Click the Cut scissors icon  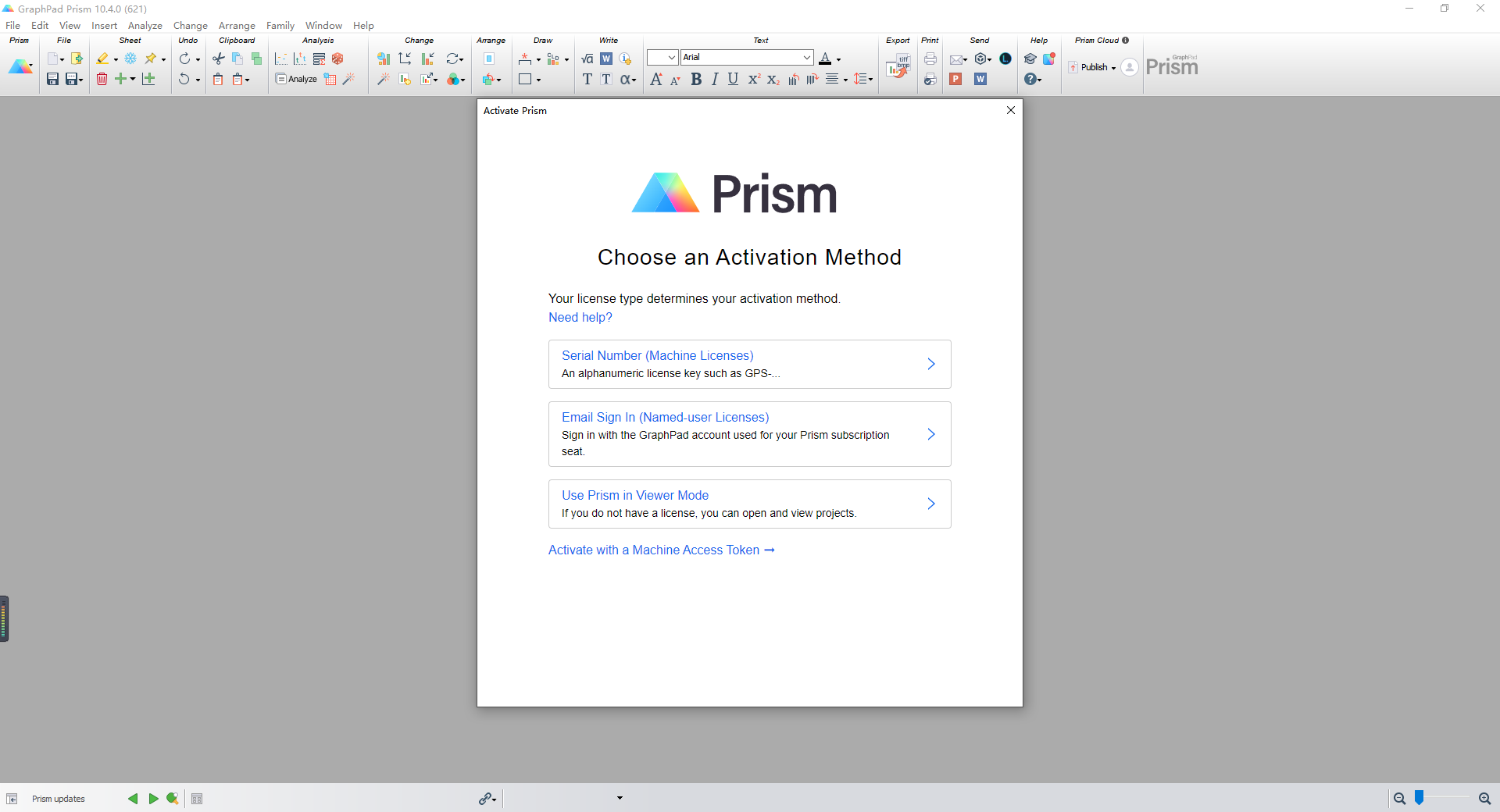[219, 59]
